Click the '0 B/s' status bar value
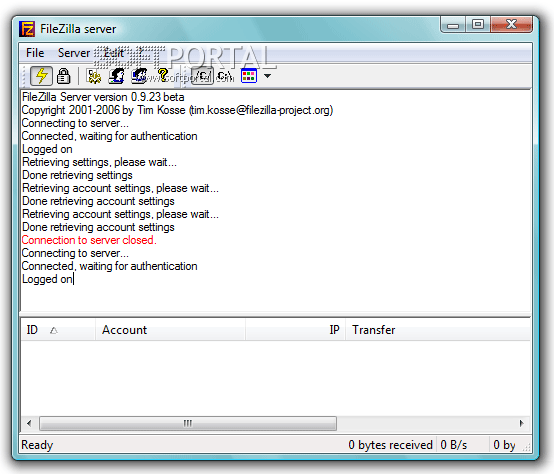 coord(454,445)
